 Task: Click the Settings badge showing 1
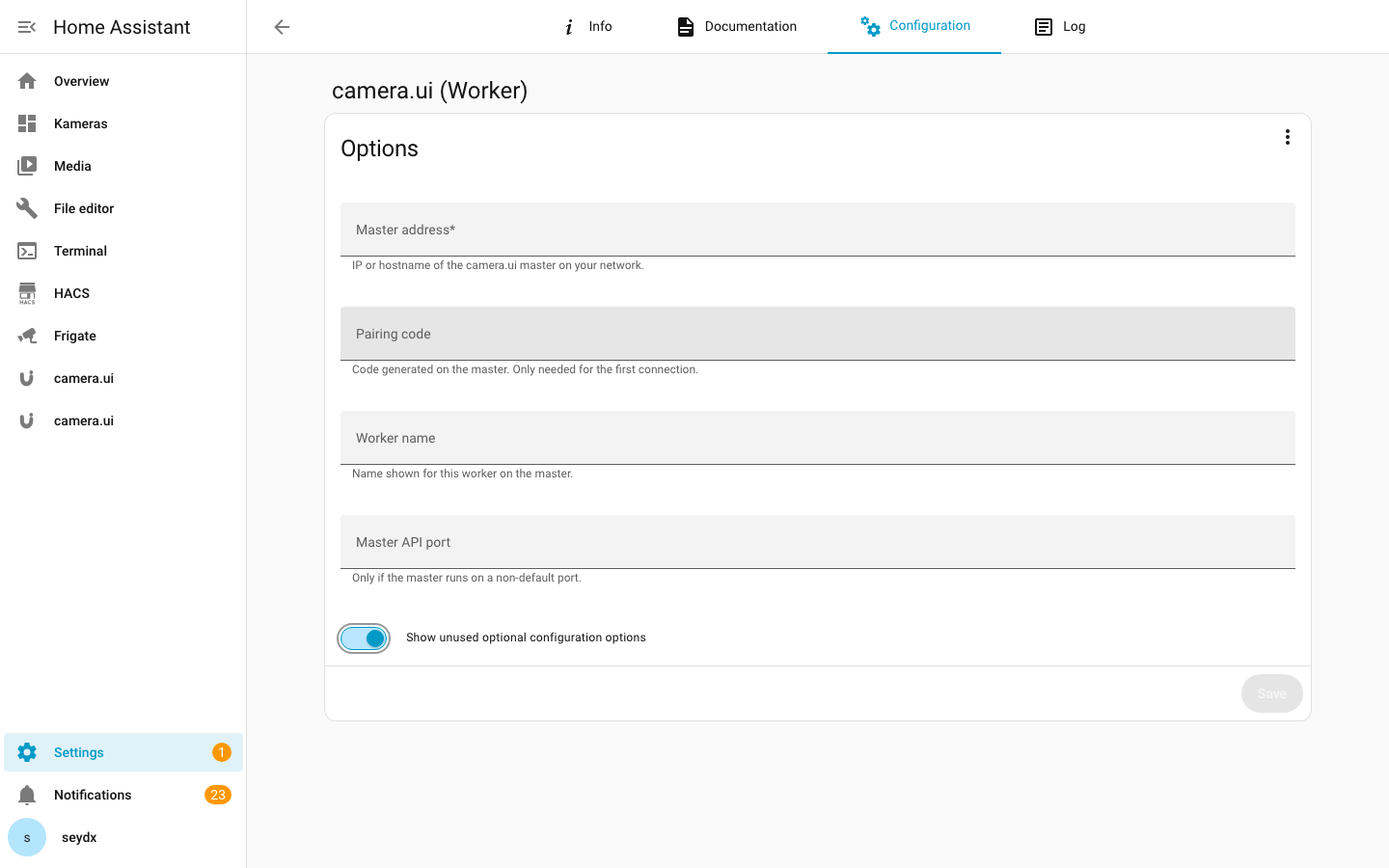pyautogui.click(x=222, y=752)
